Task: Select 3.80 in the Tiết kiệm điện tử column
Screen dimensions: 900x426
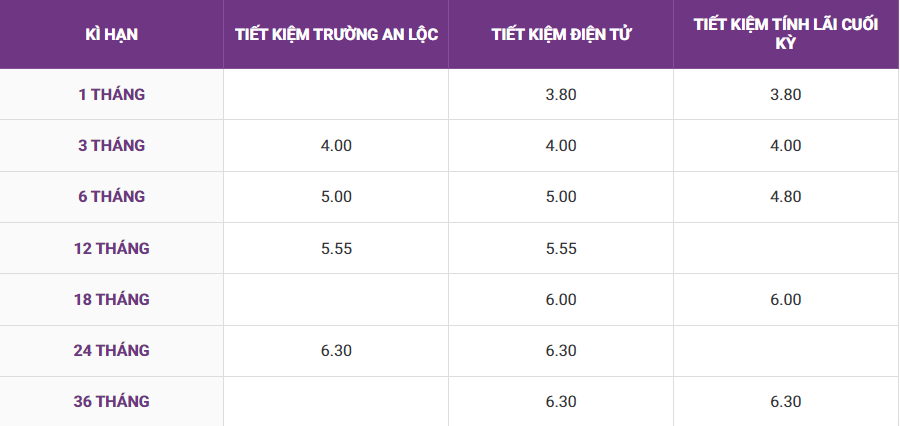Action: [561, 95]
